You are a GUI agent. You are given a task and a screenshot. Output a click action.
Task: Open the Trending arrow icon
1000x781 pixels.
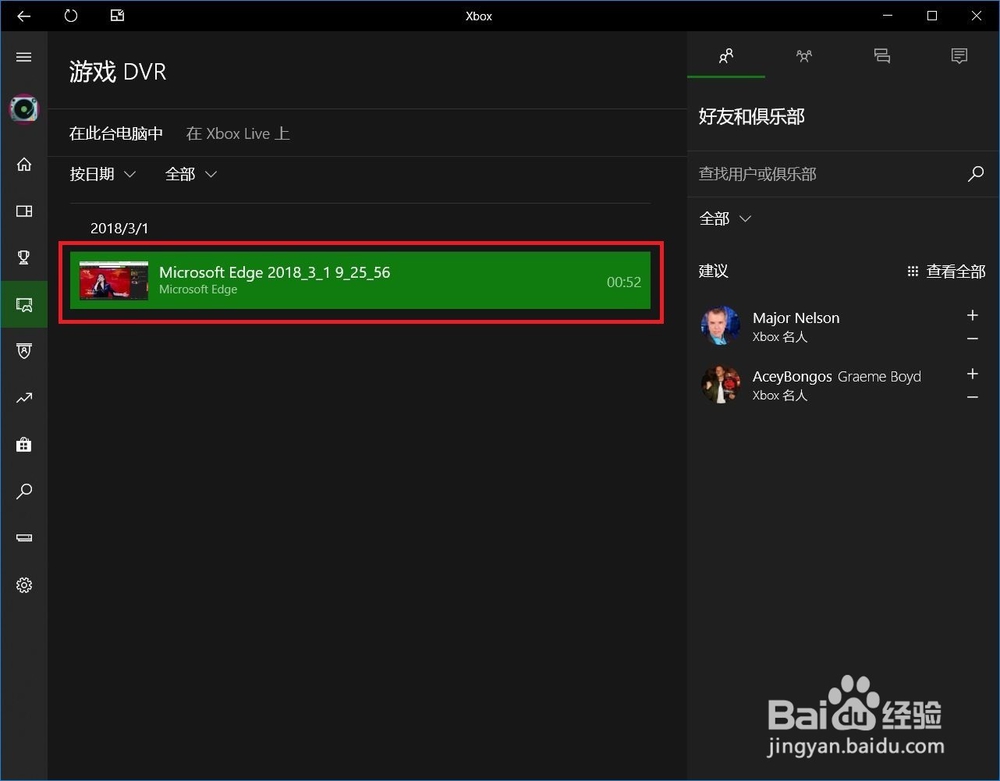click(x=24, y=398)
